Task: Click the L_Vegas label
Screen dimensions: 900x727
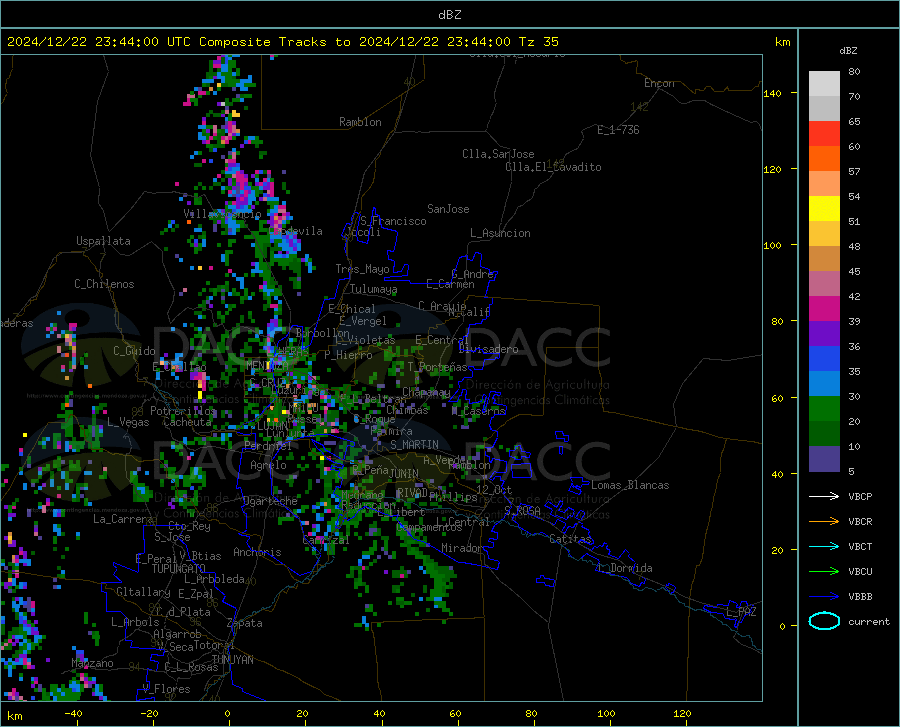Action: point(128,423)
